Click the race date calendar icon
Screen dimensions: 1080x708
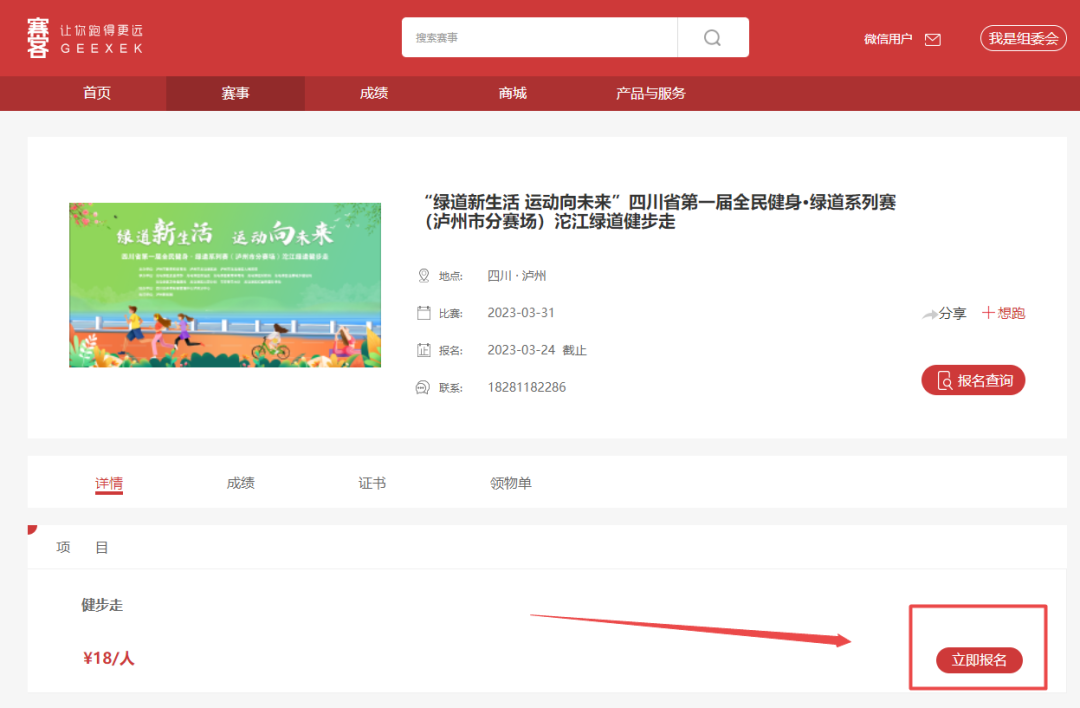tap(423, 313)
